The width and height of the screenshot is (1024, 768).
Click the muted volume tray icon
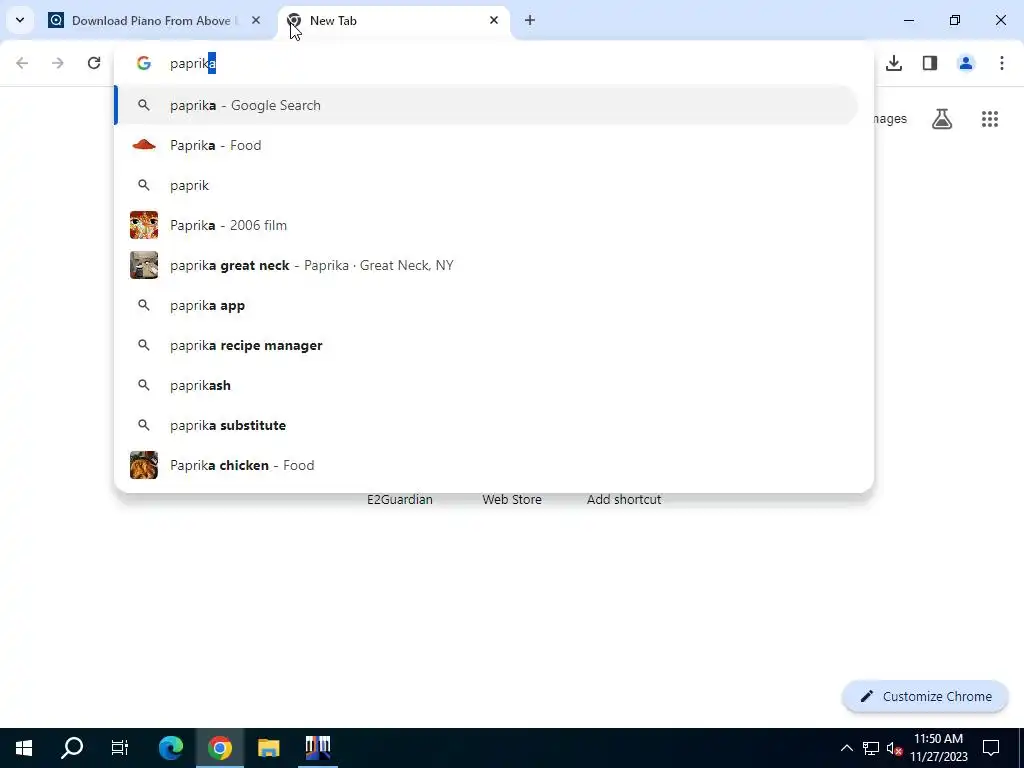tap(894, 748)
